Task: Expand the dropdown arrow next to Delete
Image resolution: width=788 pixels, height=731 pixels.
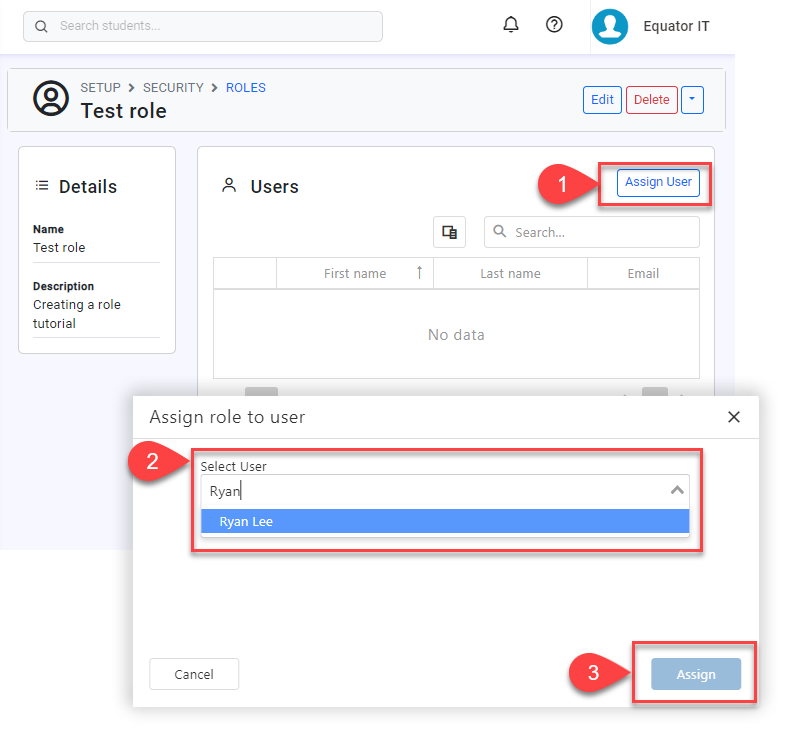Action: [x=692, y=100]
